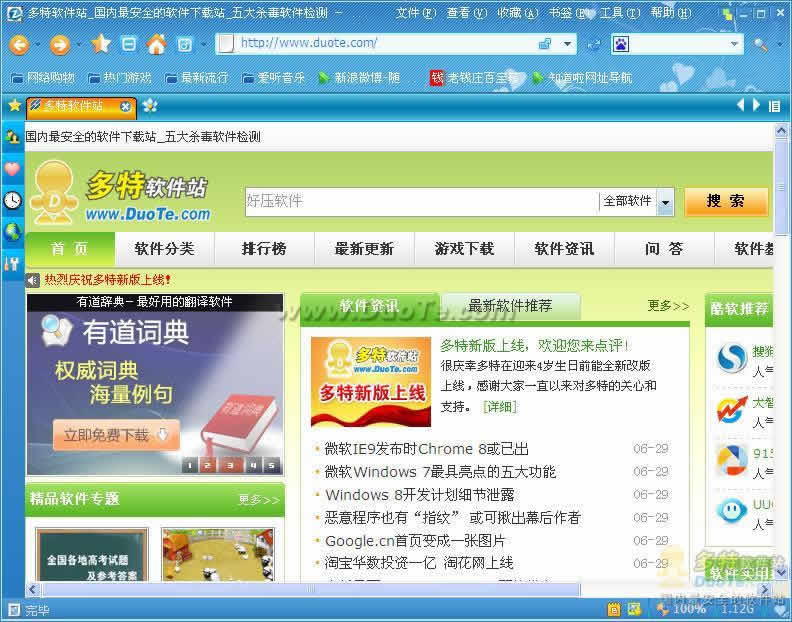Click the refresh icon next to address bar
The height and width of the screenshot is (622, 792).
point(594,45)
